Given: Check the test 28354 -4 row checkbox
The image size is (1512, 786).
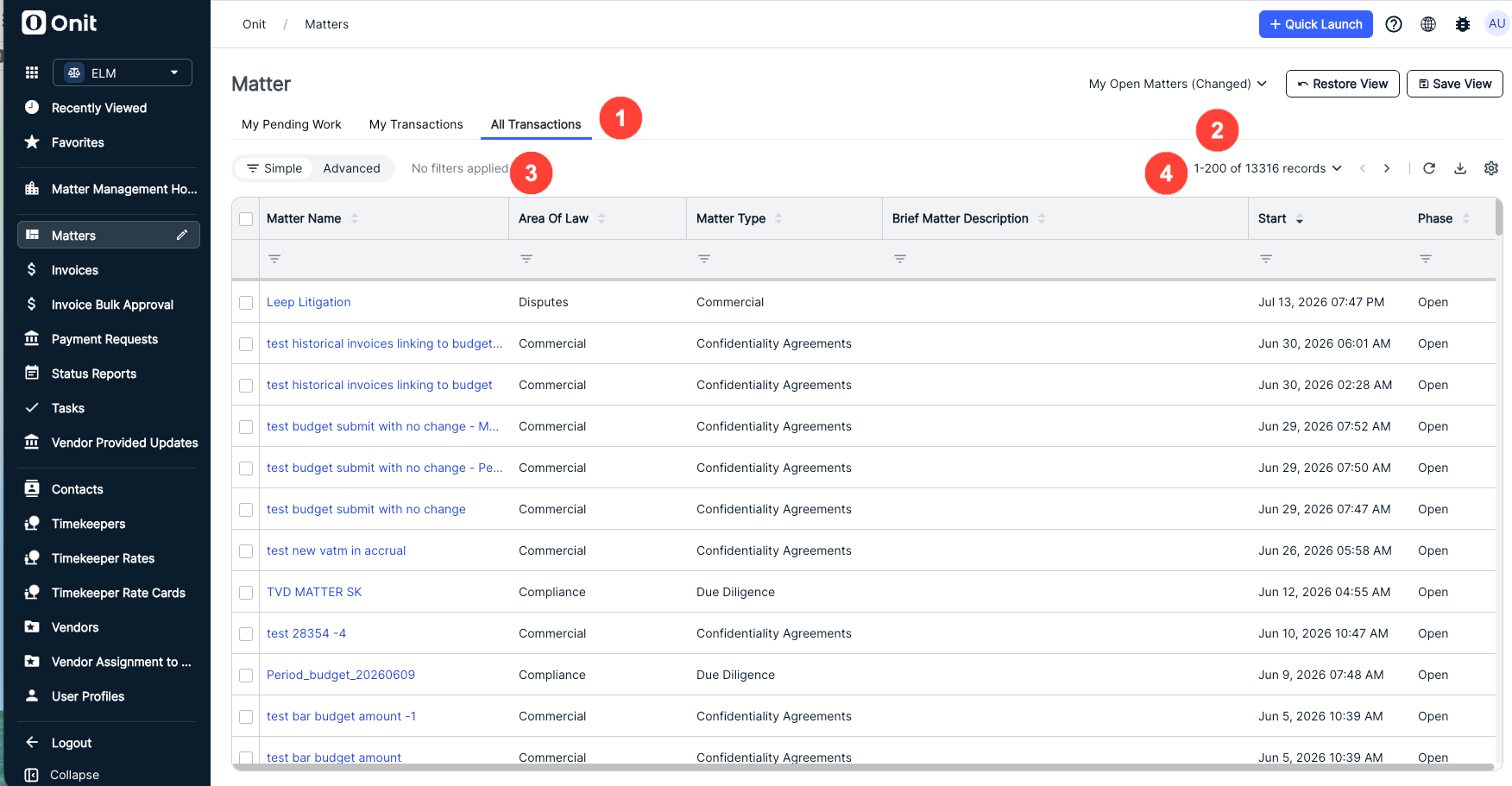Looking at the screenshot, I should (x=246, y=634).
